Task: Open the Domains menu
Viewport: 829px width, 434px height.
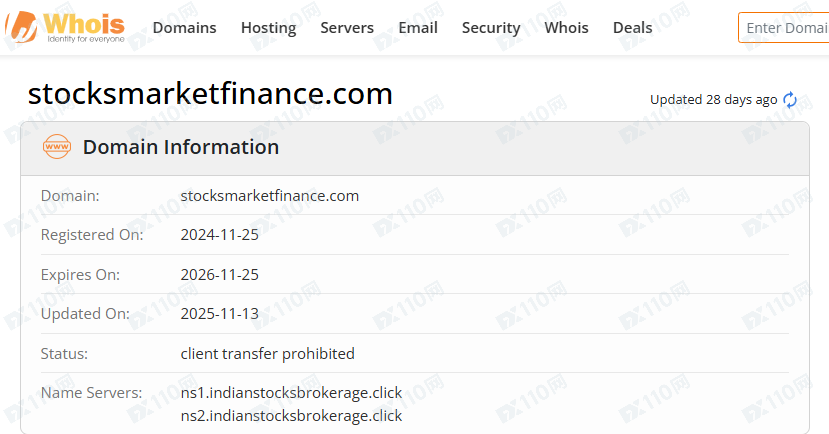Action: click(x=184, y=28)
